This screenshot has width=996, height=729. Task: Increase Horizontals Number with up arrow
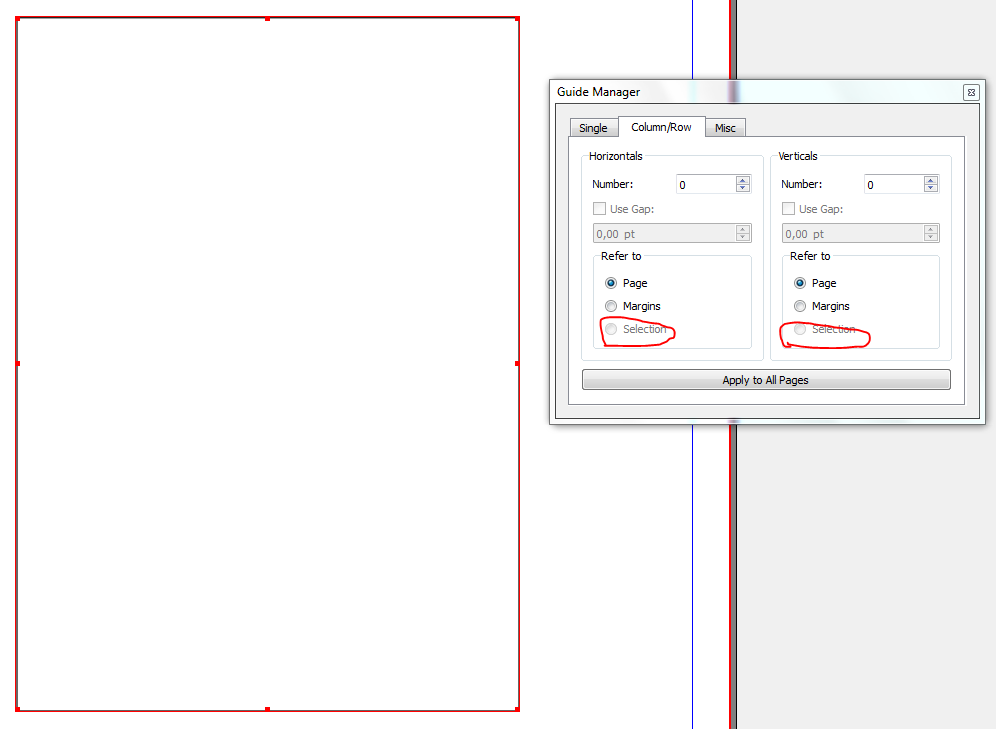(x=742, y=180)
